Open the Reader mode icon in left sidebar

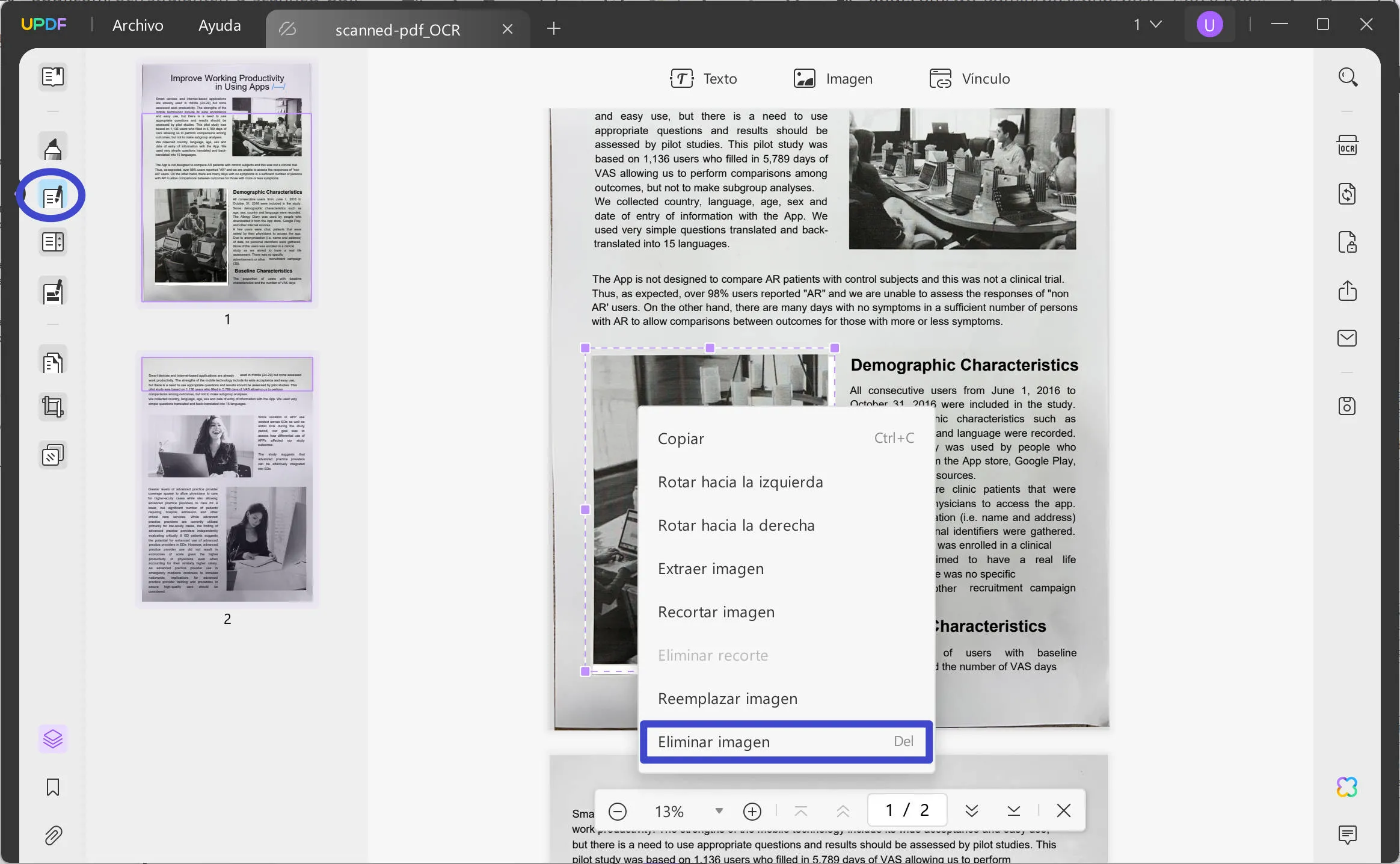tap(53, 77)
